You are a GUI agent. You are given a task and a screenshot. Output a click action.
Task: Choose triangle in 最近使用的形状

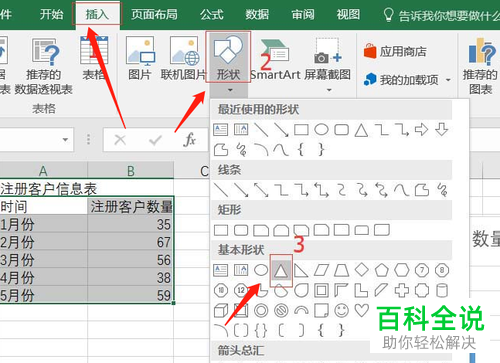coord(361,130)
